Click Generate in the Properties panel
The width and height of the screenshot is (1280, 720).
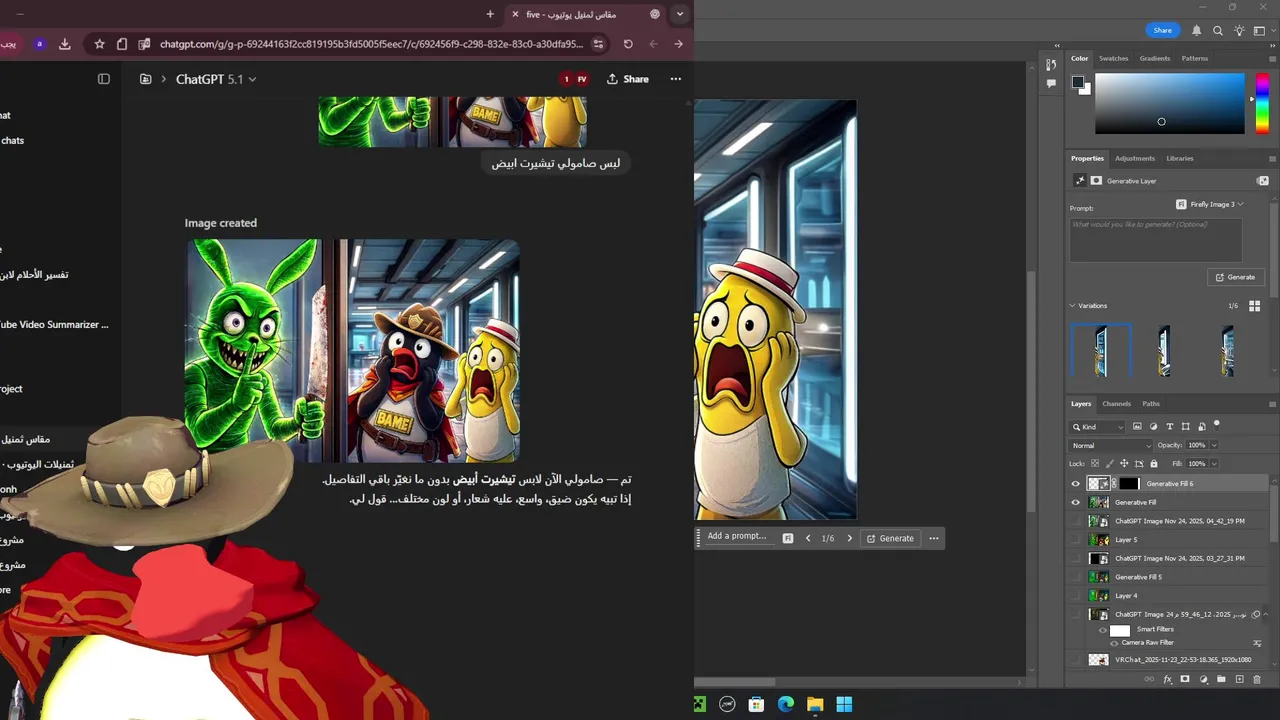click(1235, 277)
